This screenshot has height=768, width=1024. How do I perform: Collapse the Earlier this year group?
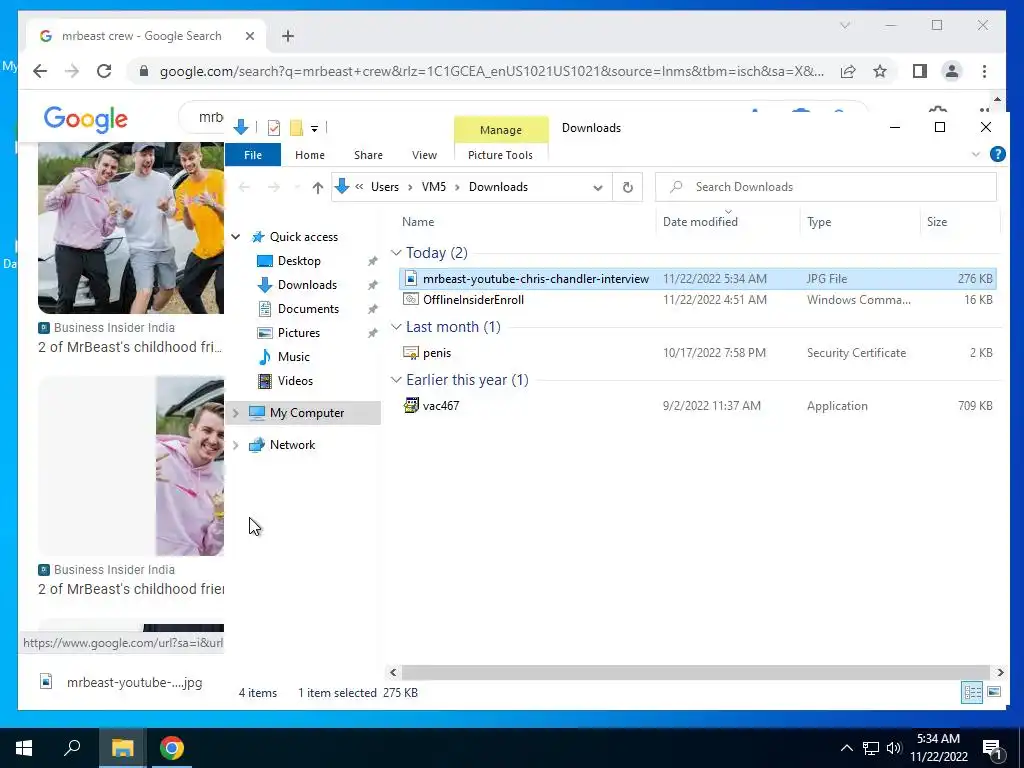tap(396, 380)
